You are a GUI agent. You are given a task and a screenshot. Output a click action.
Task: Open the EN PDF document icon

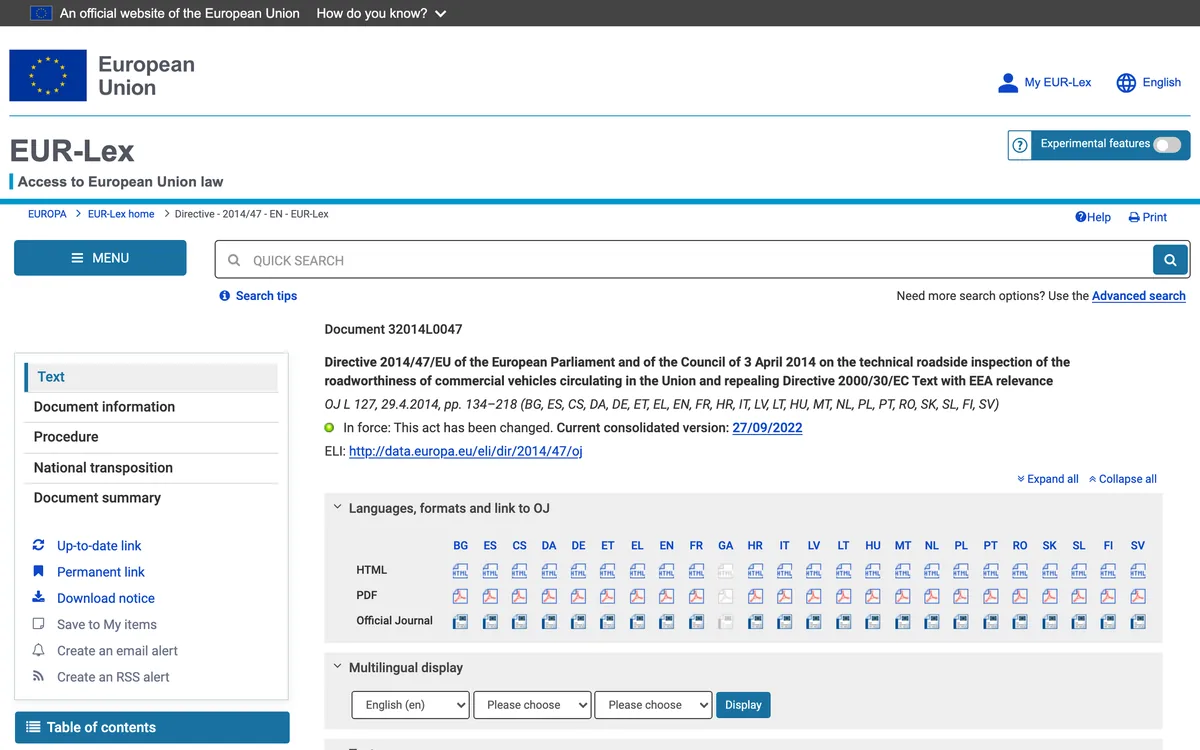pyautogui.click(x=667, y=596)
